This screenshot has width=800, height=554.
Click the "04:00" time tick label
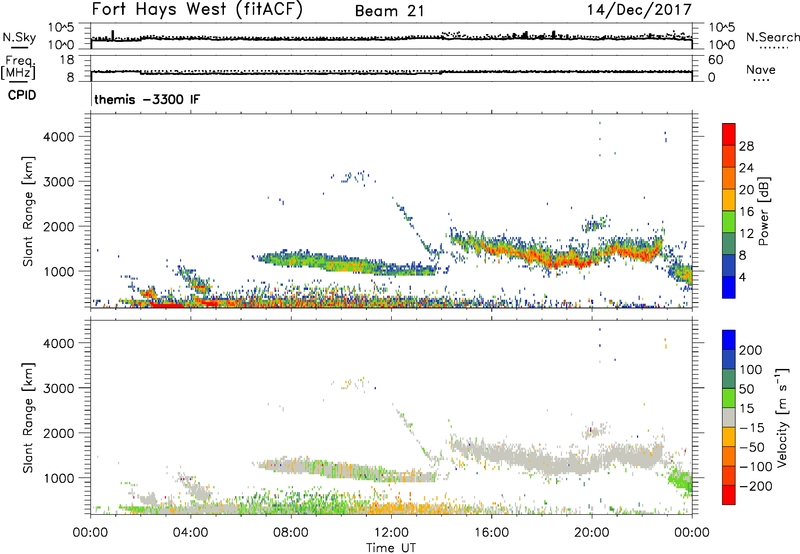(190, 533)
